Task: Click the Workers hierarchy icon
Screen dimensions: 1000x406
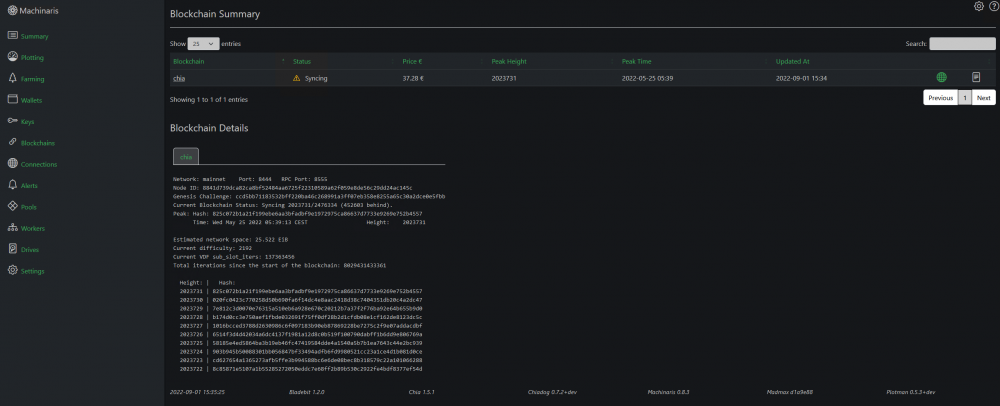Action: (x=12, y=228)
